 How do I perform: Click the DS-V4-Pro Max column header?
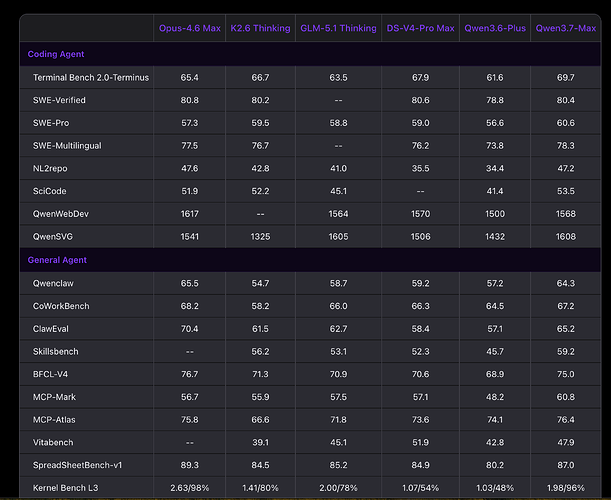[420, 28]
